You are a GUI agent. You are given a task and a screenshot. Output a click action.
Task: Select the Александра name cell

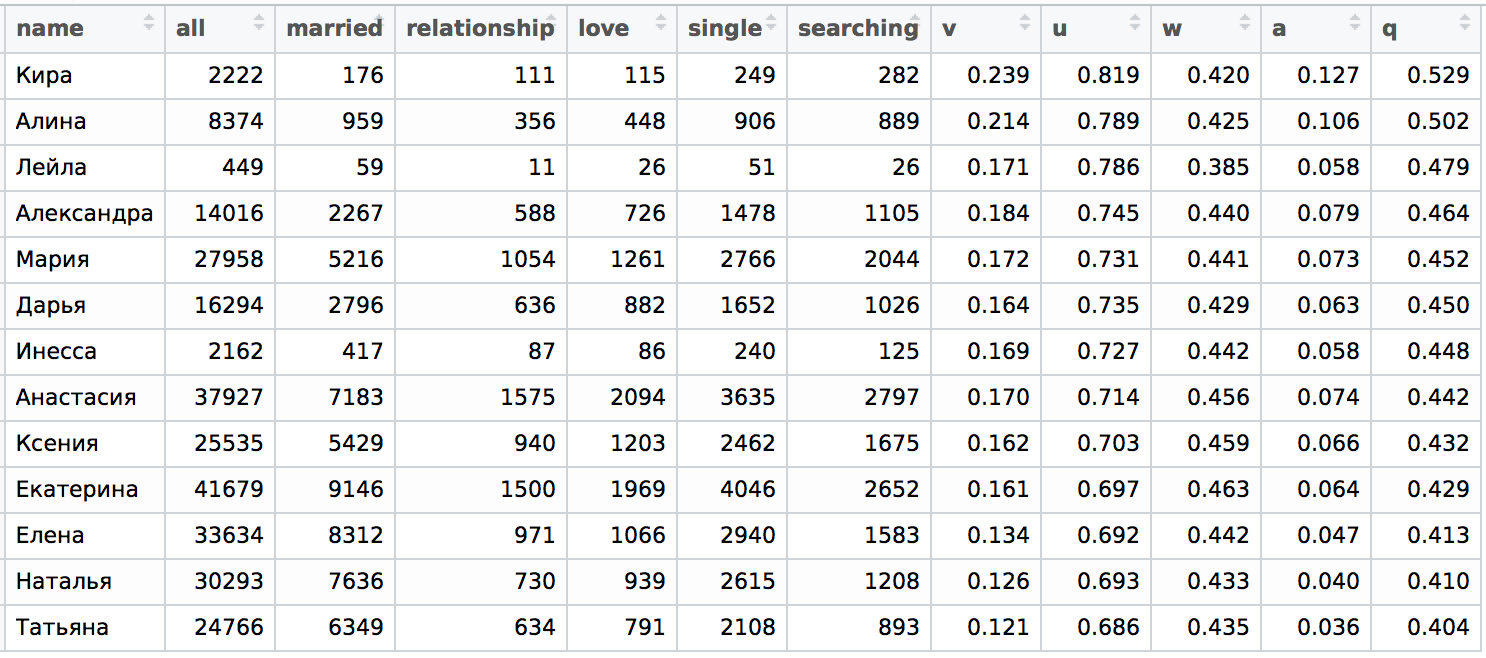[x=85, y=213]
